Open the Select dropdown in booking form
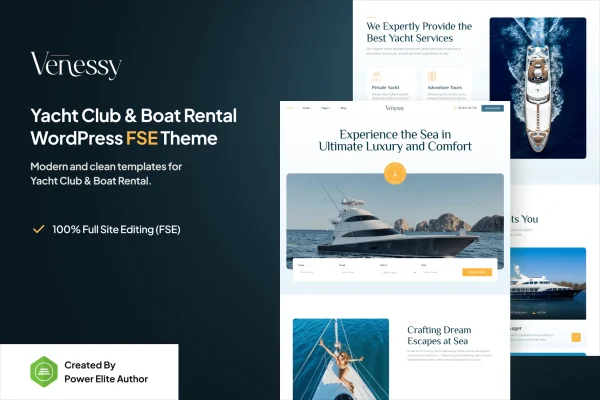This screenshot has height=400, width=600. click(398, 273)
